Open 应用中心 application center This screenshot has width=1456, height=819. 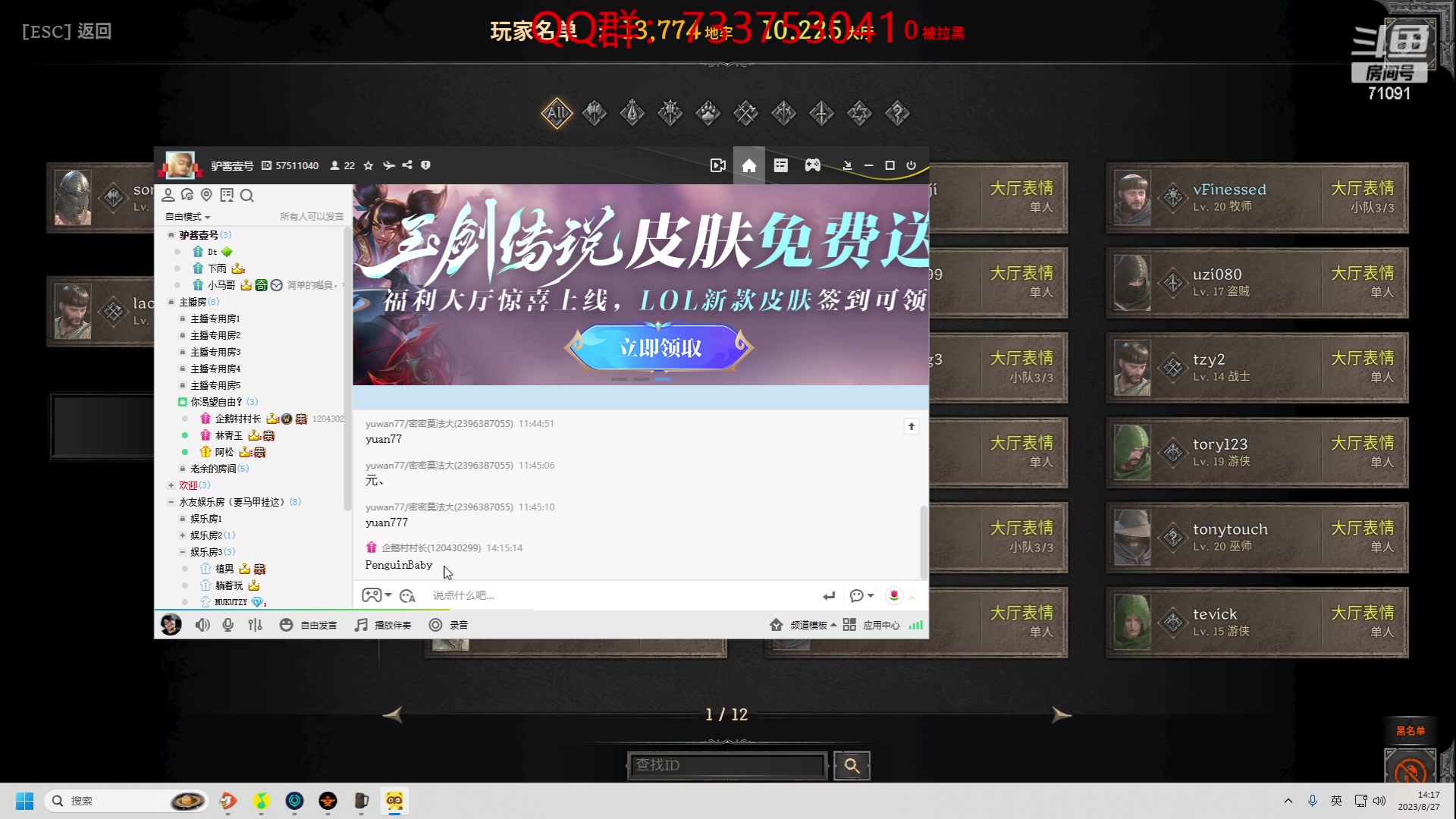click(x=871, y=625)
